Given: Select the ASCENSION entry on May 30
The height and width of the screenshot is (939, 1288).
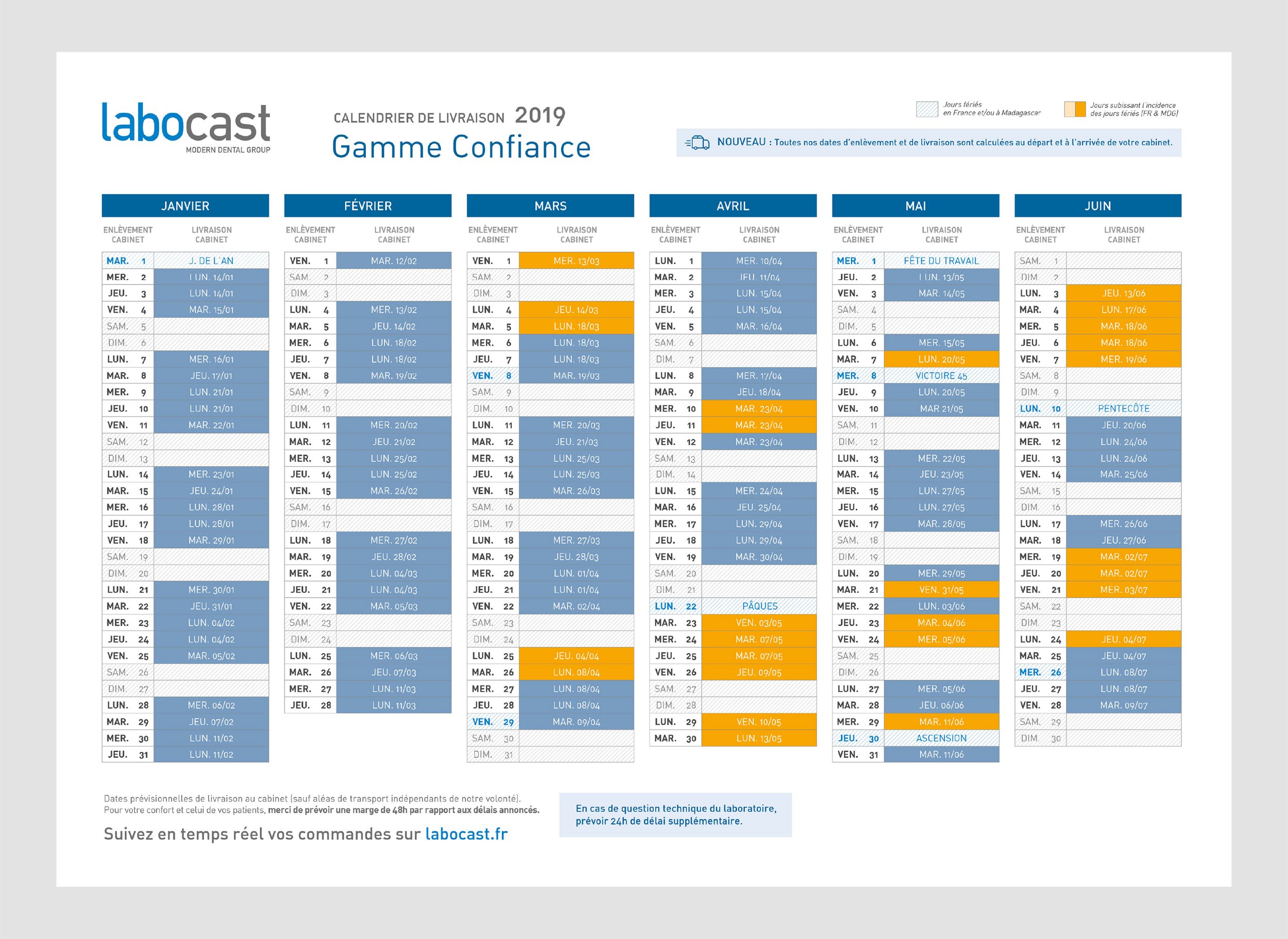Looking at the screenshot, I should (942, 738).
